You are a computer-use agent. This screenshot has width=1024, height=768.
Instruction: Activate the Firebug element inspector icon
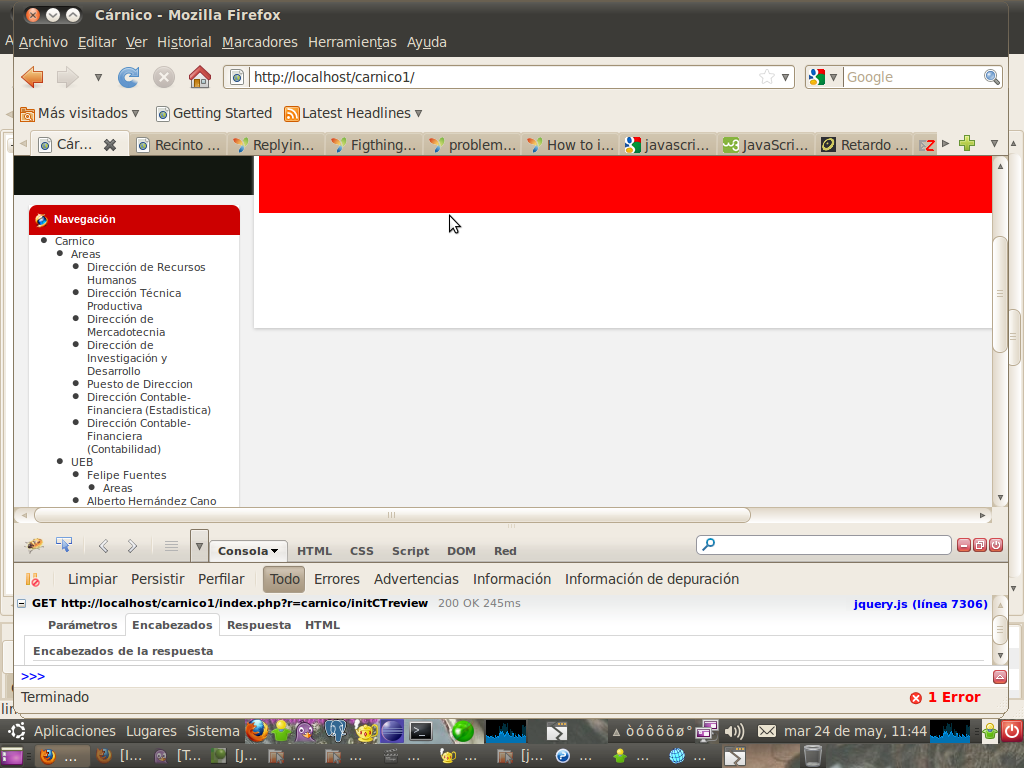[x=64, y=546]
